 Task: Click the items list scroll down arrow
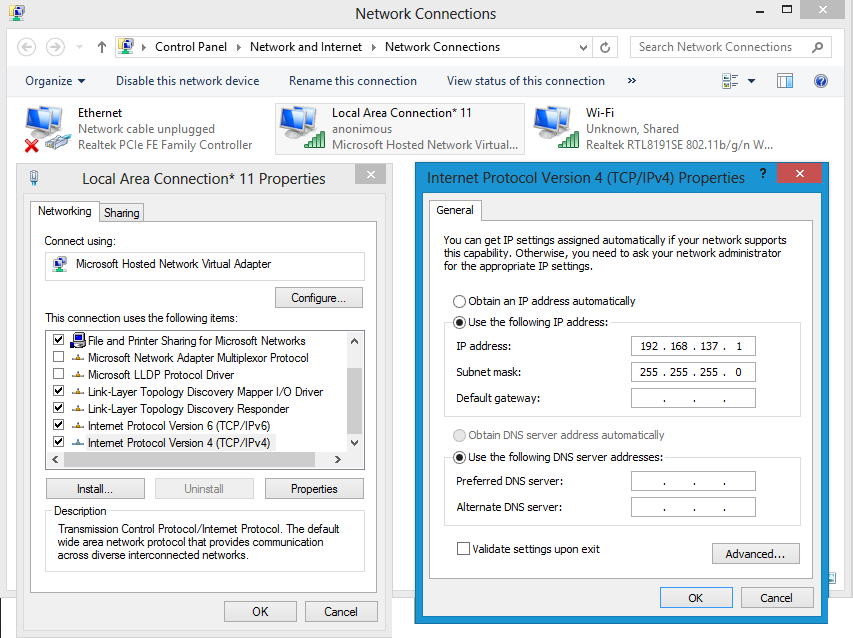tap(355, 443)
